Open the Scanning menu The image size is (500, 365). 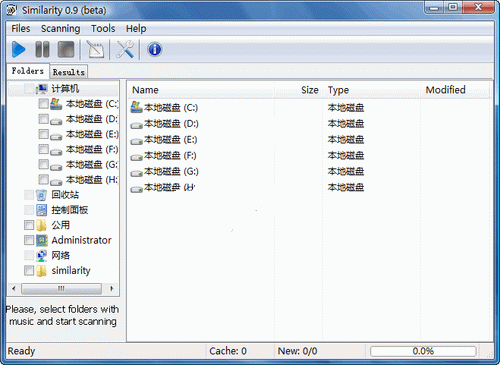coord(60,29)
